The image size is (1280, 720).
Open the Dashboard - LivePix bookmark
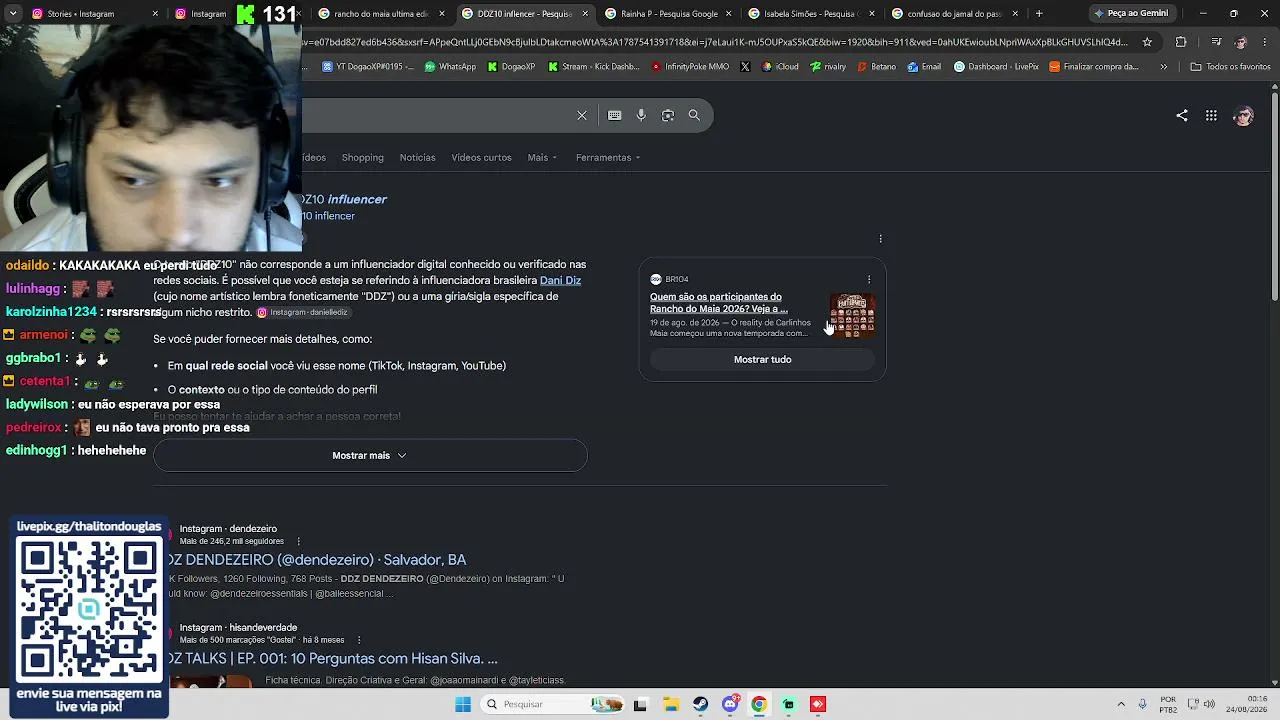click(x=997, y=67)
